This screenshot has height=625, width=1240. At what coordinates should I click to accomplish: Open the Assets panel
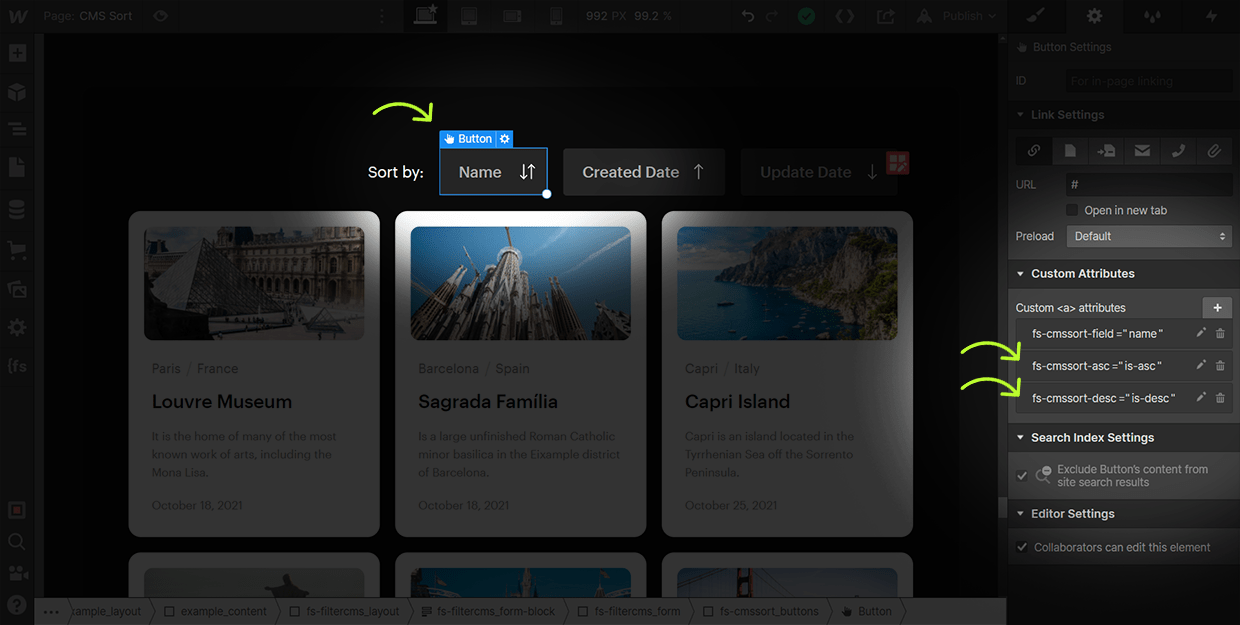tap(17, 288)
